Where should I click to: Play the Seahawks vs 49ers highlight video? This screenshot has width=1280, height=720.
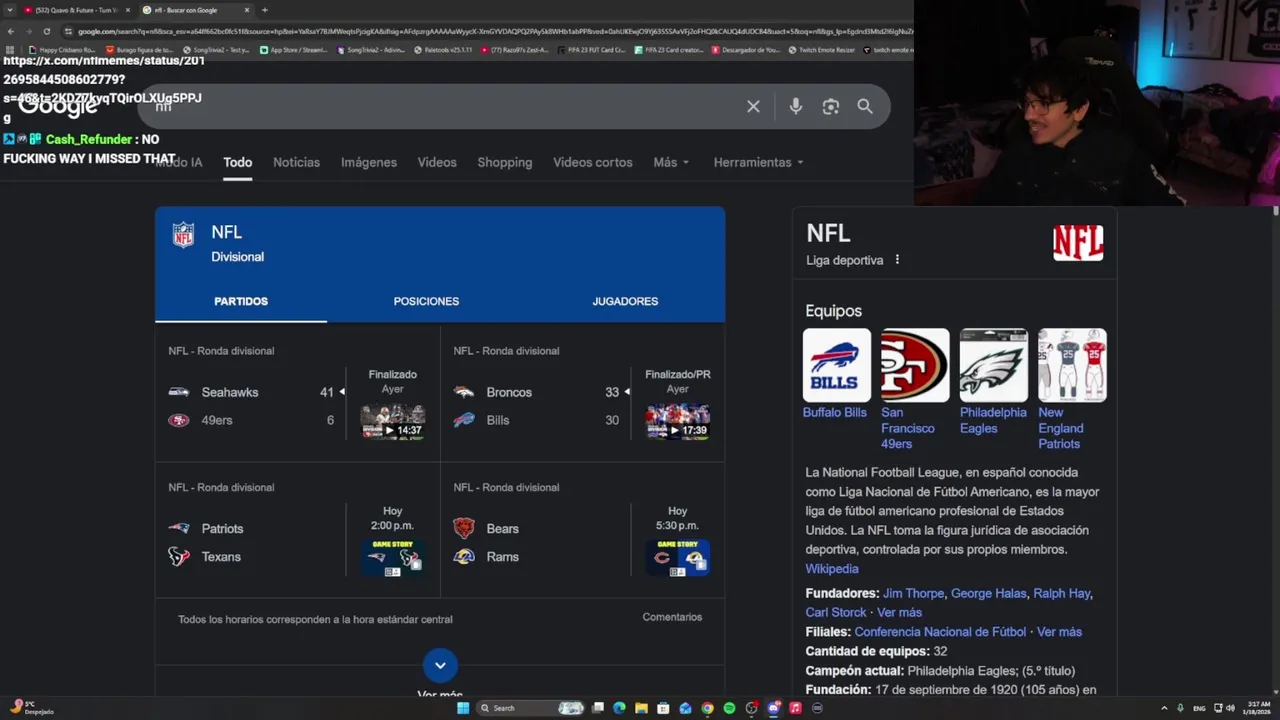[392, 422]
